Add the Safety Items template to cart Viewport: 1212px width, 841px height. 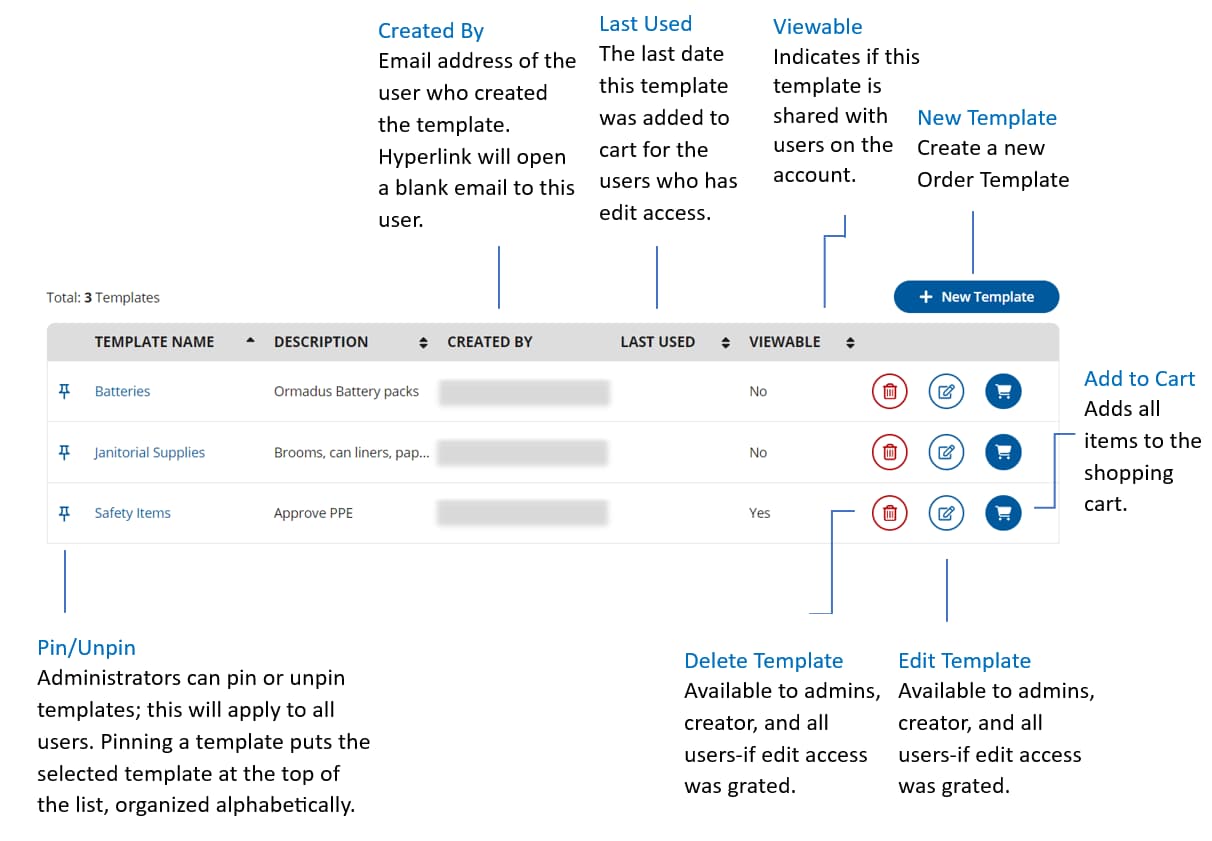tap(1003, 513)
